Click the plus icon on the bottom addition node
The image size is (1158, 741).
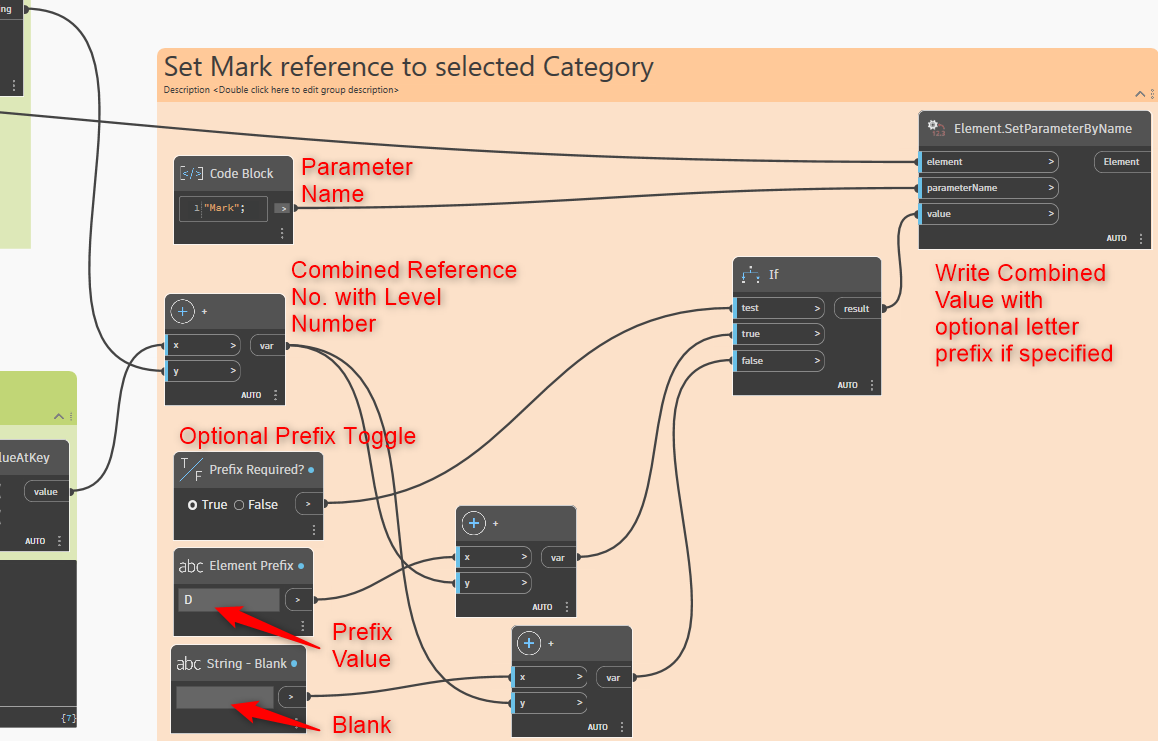(x=528, y=643)
